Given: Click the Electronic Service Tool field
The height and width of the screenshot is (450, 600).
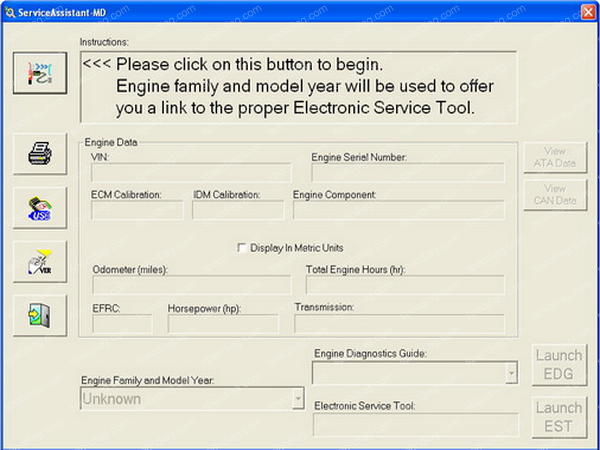Looking at the screenshot, I should point(415,425).
